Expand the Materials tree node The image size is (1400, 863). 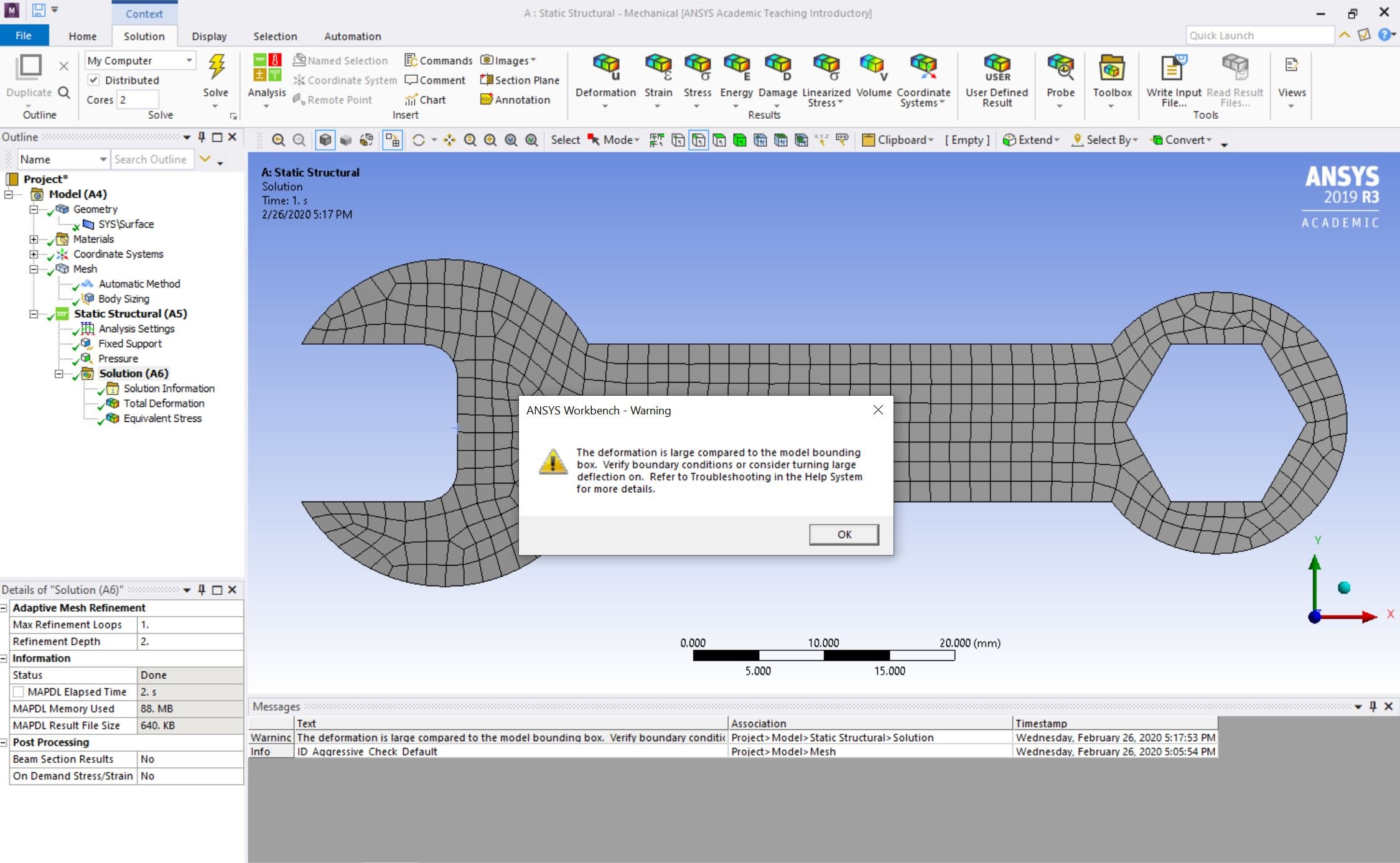[34, 240]
